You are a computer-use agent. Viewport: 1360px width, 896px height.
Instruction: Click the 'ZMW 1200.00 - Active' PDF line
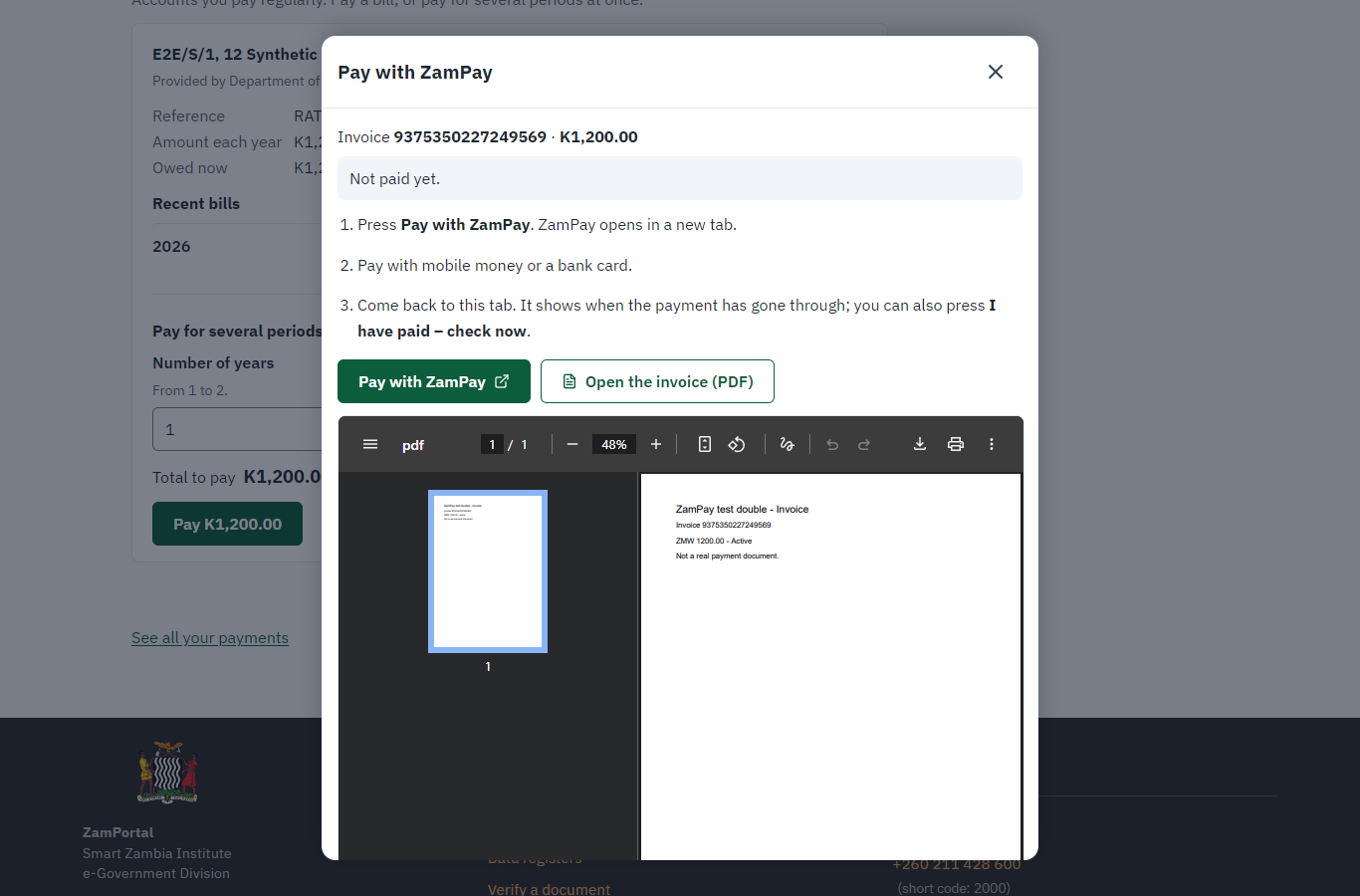point(714,541)
